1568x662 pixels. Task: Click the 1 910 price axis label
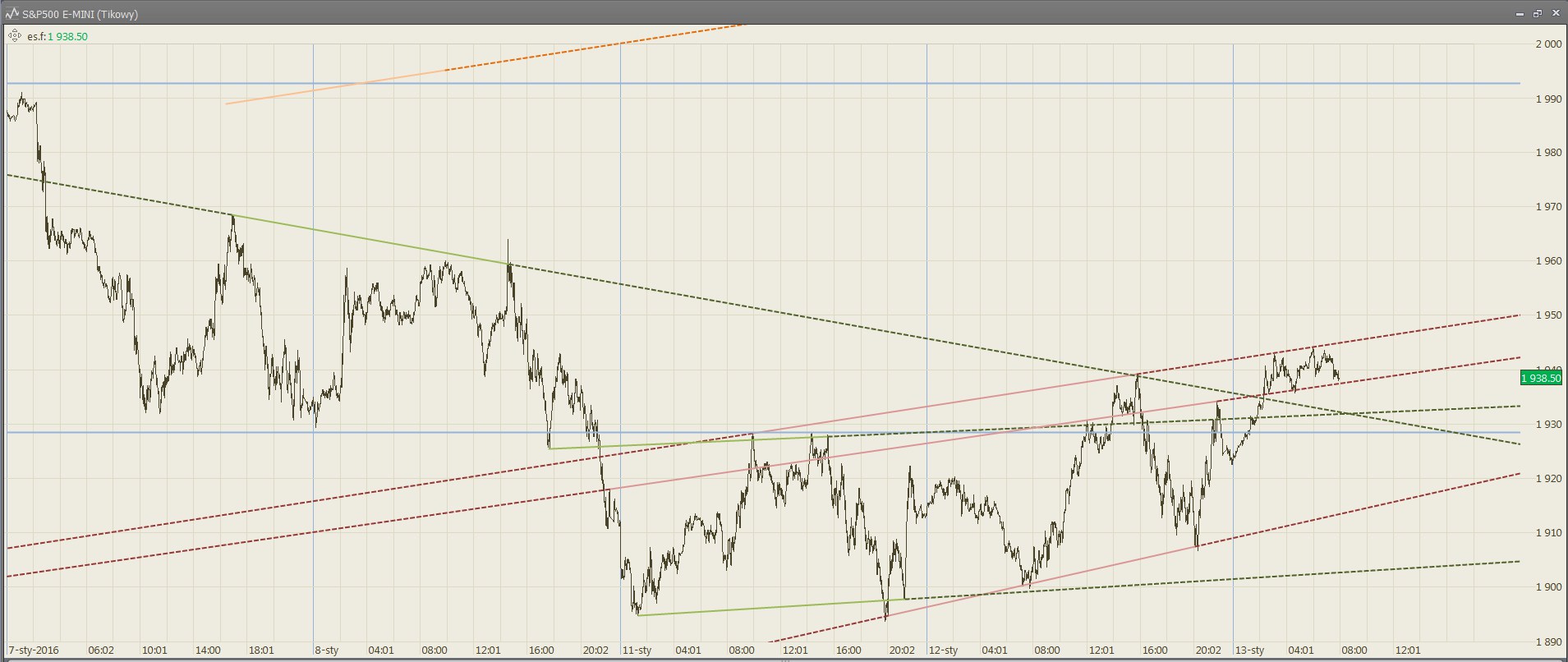(1548, 532)
